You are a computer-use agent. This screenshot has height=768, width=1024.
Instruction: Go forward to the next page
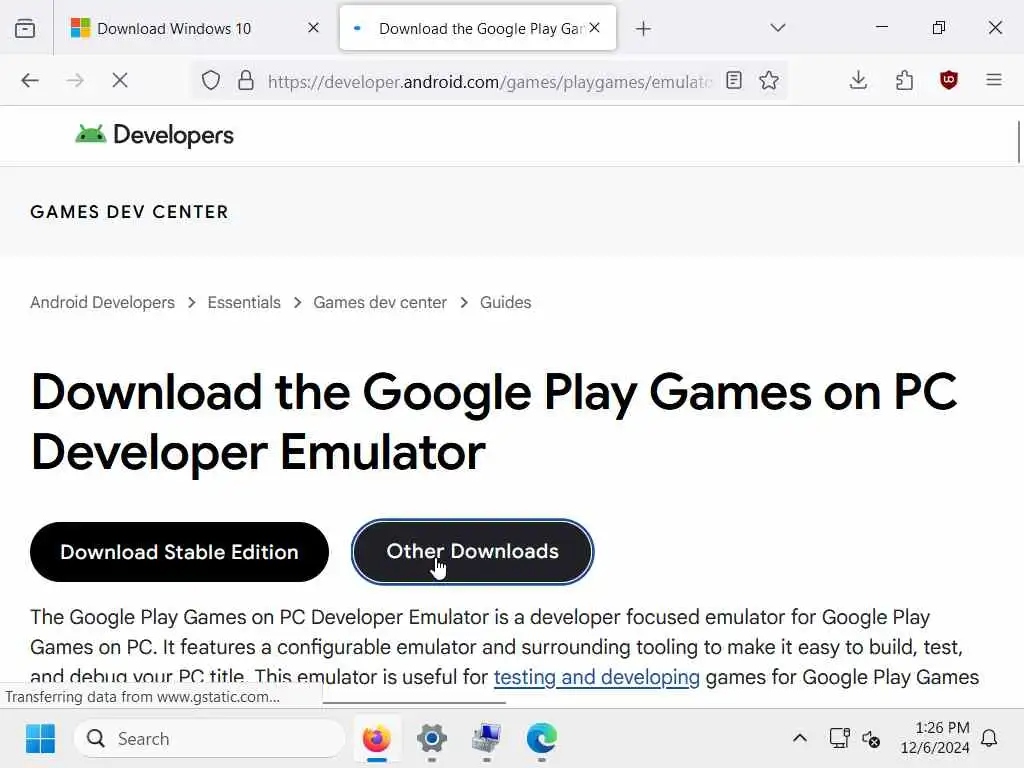[75, 80]
